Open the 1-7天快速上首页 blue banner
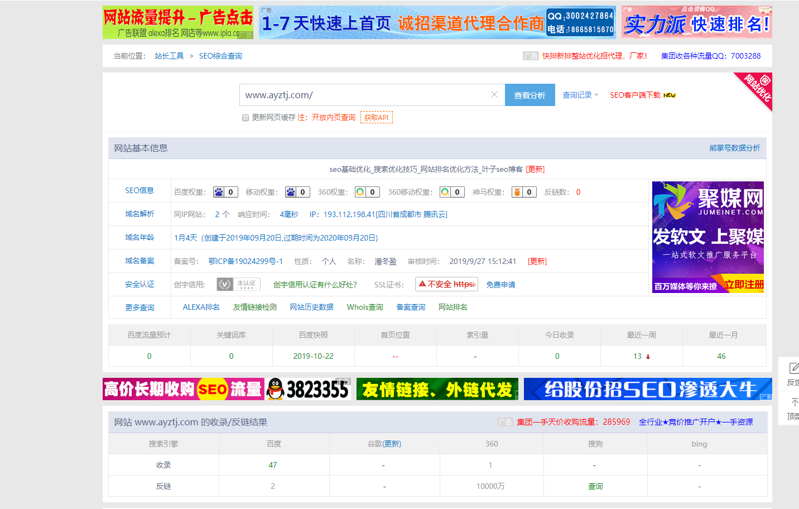799x509 pixels. pos(437,22)
